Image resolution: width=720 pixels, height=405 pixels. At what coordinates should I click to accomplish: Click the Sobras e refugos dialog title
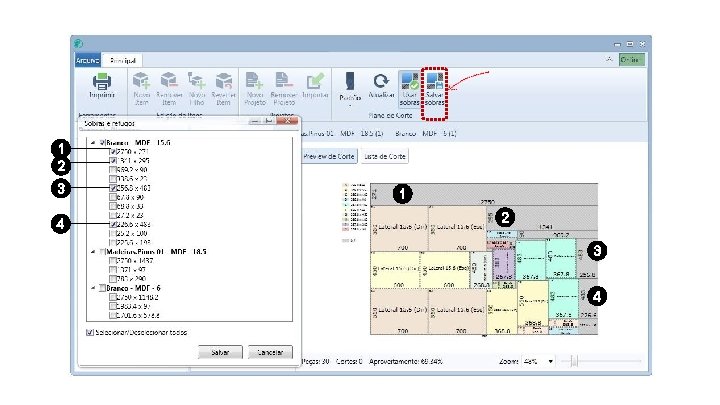[x=109, y=123]
